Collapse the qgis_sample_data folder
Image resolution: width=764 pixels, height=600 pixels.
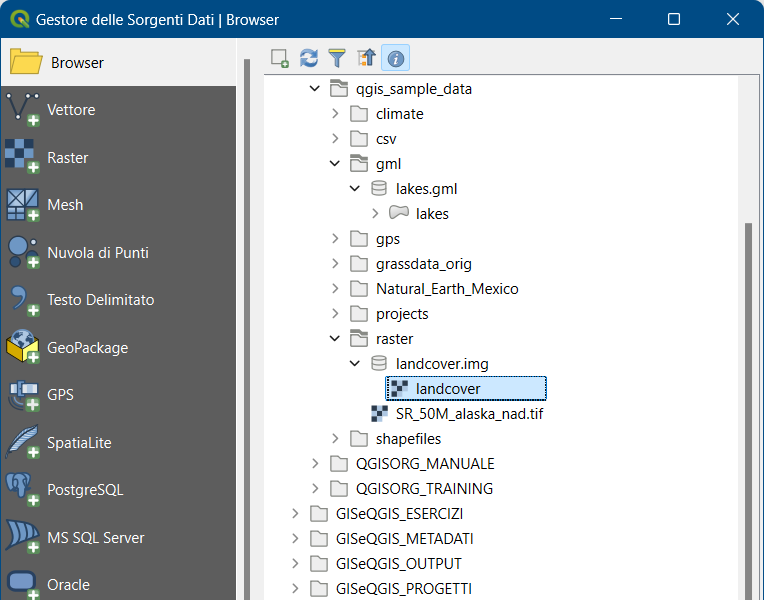(x=315, y=89)
